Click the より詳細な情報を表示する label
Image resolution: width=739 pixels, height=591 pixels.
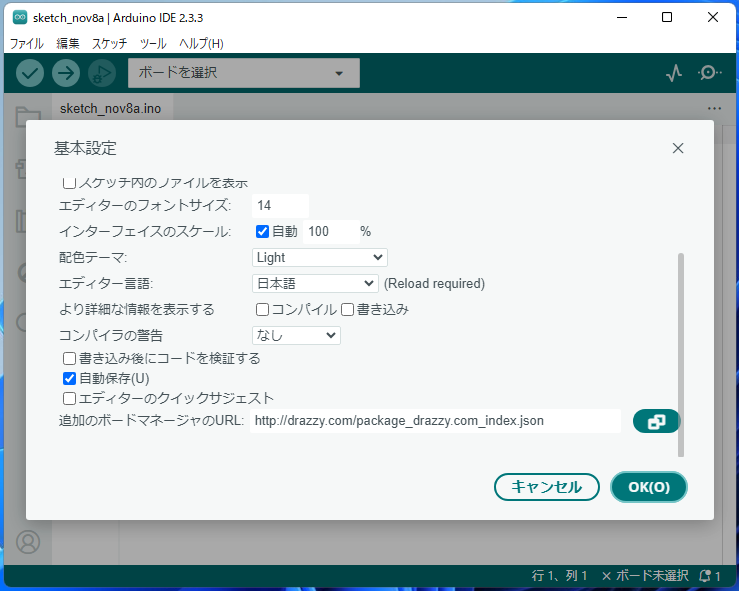point(137,310)
